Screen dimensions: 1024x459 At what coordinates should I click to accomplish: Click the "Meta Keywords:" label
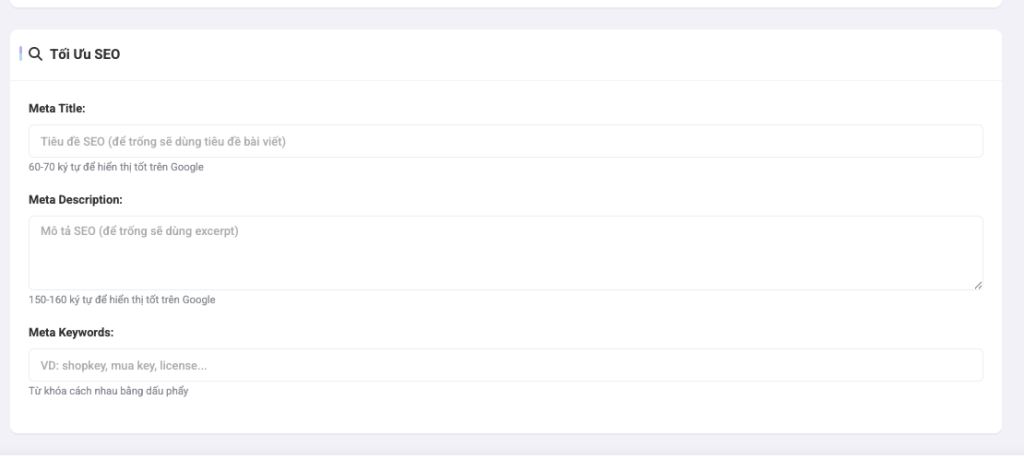(x=71, y=332)
